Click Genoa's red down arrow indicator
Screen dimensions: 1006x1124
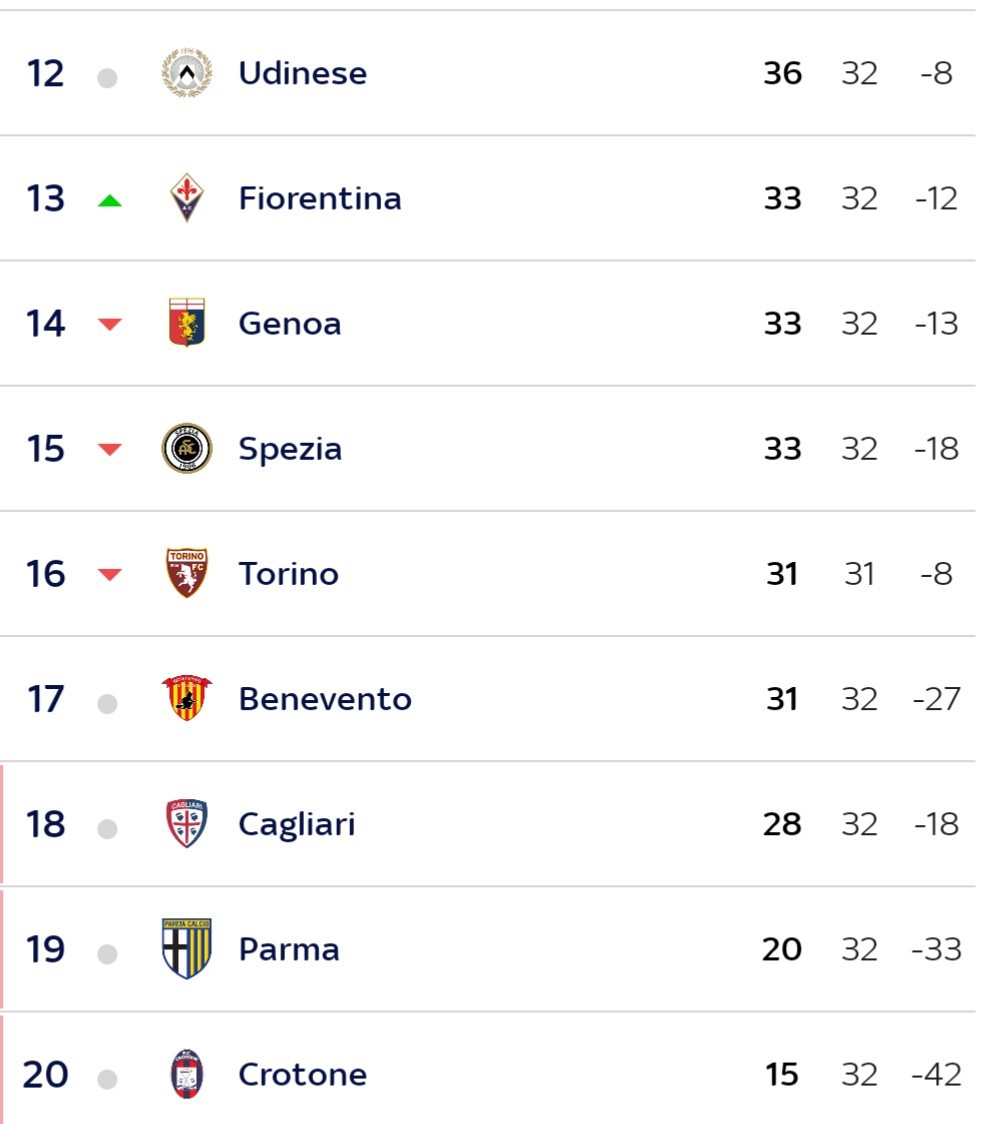point(109,324)
